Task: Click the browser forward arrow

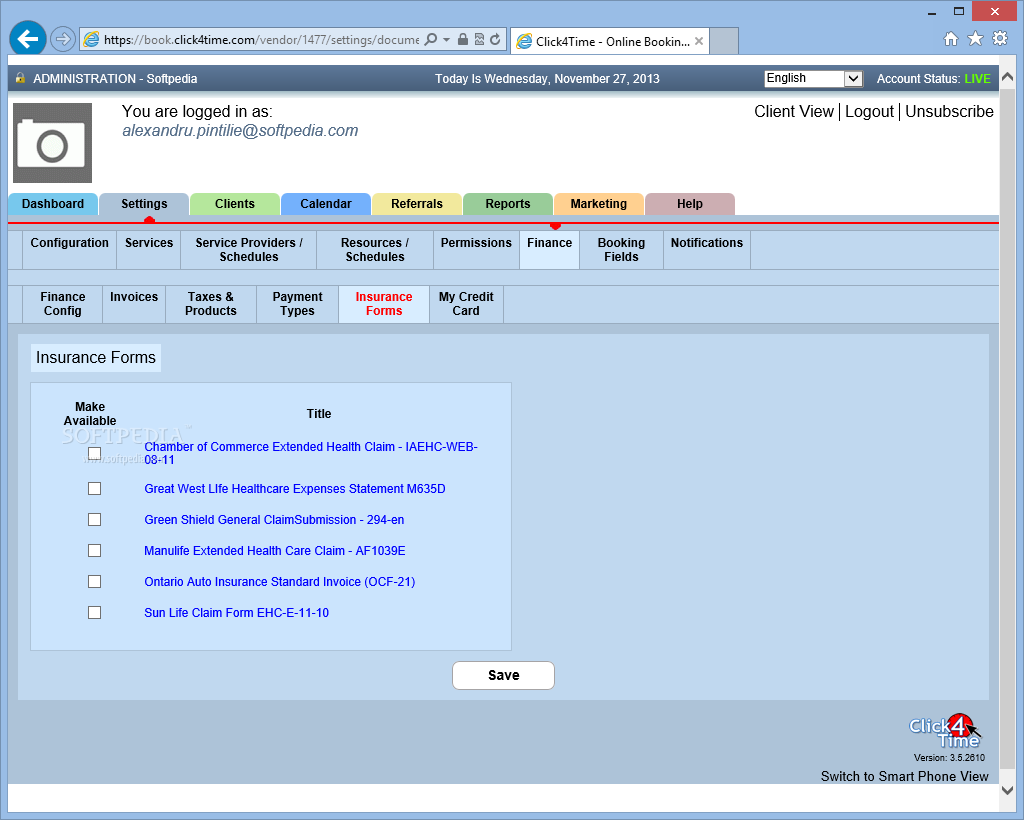Action: click(63, 39)
